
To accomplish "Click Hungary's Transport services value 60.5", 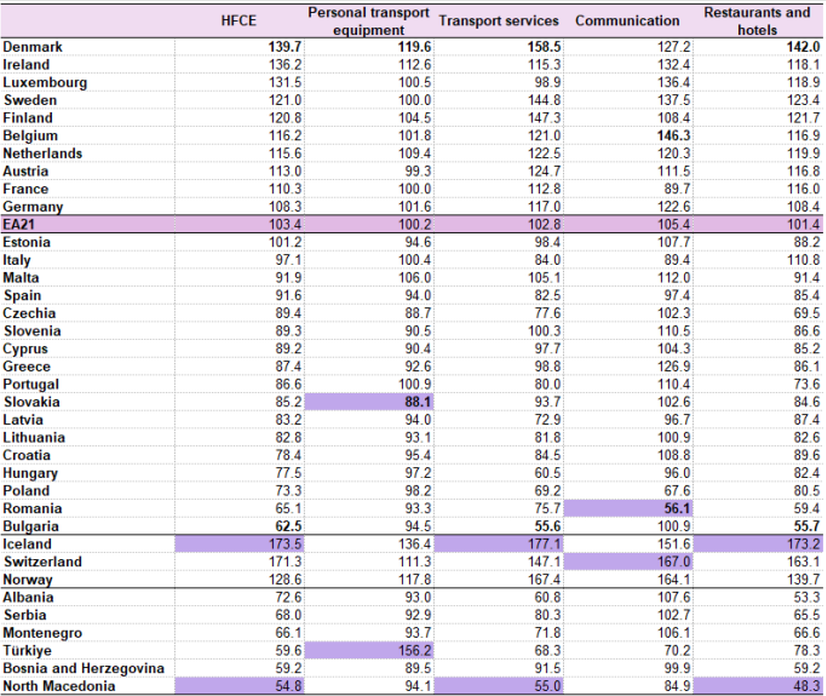I will pyautogui.click(x=547, y=473).
